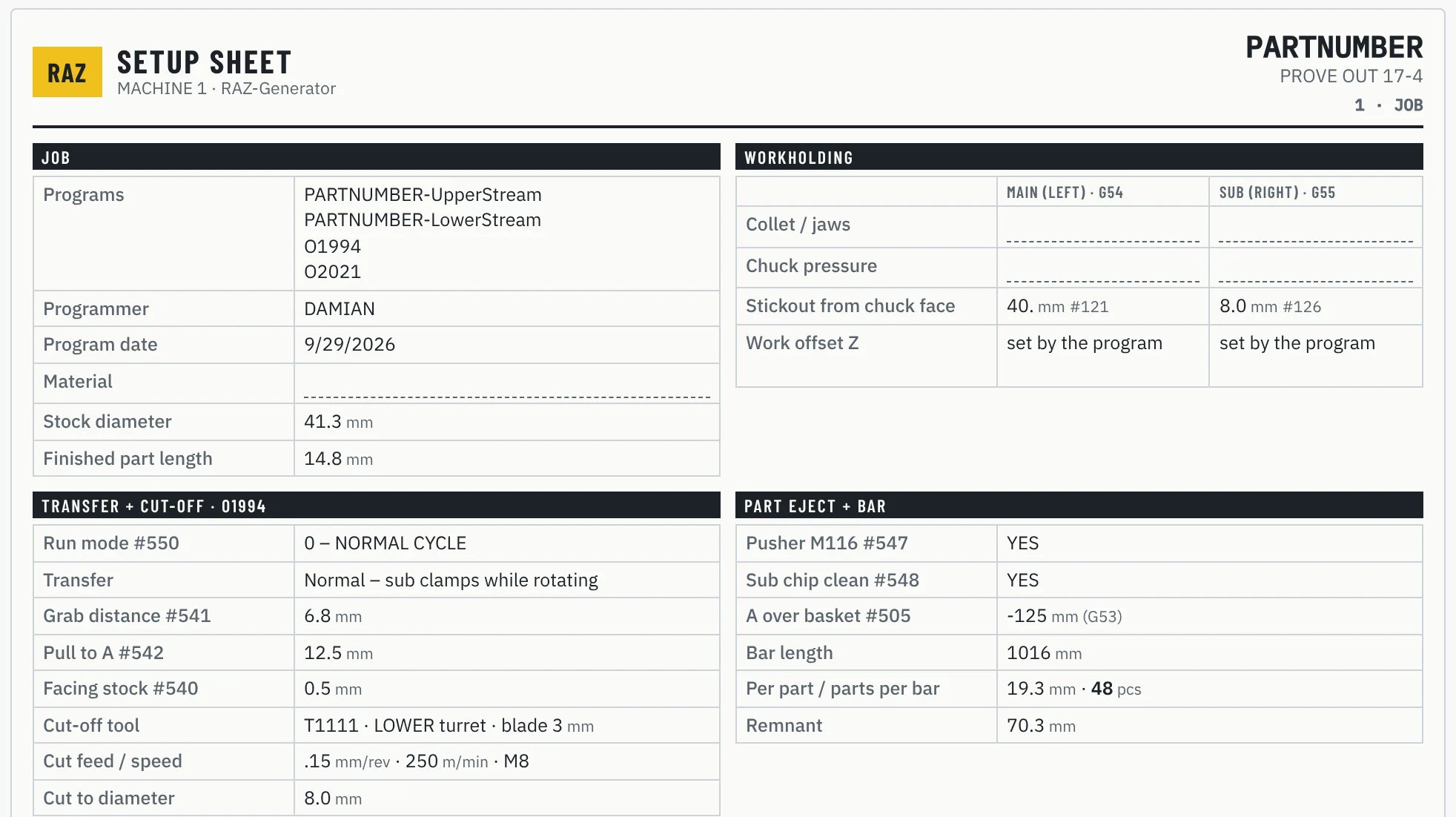1456x817 pixels.
Task: Click the finished part length '14.8 mm'
Action: [x=338, y=459]
